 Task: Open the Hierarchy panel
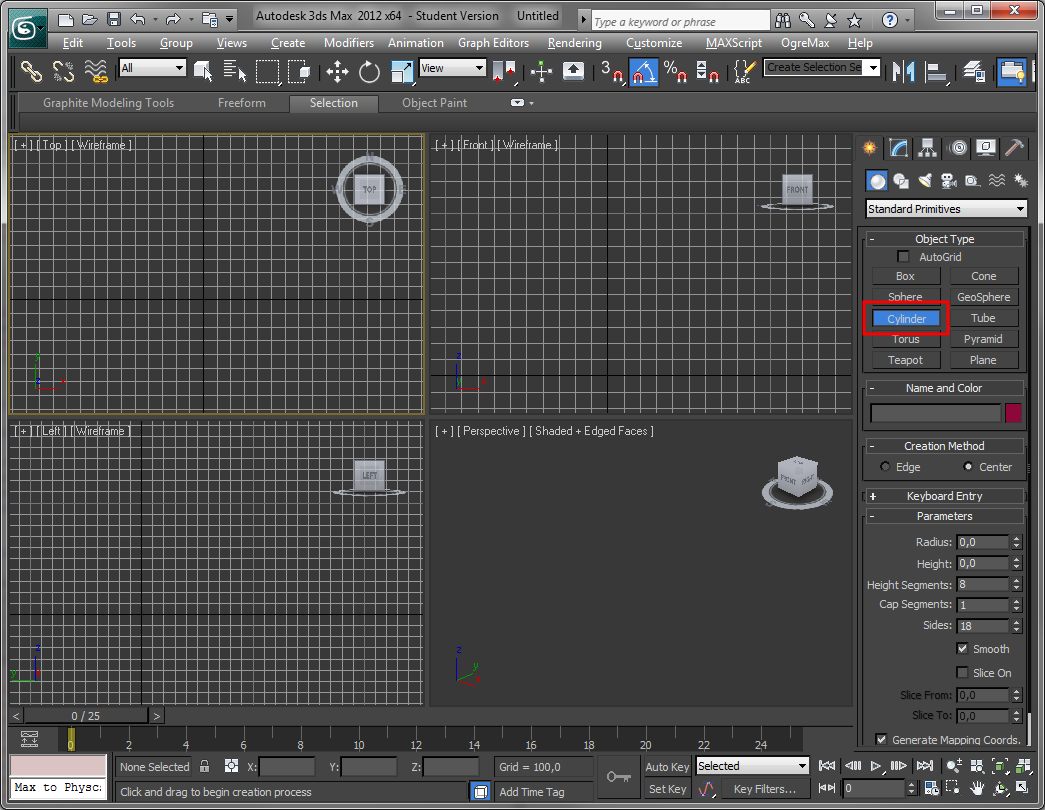(x=927, y=148)
